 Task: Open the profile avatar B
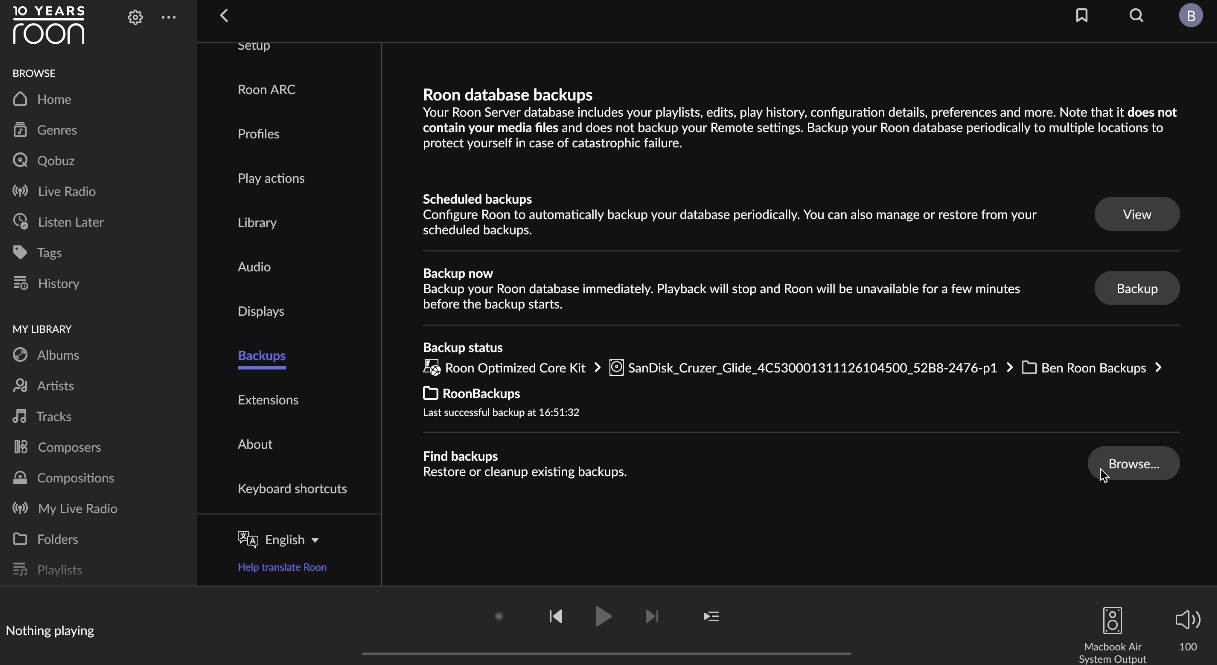point(1190,15)
